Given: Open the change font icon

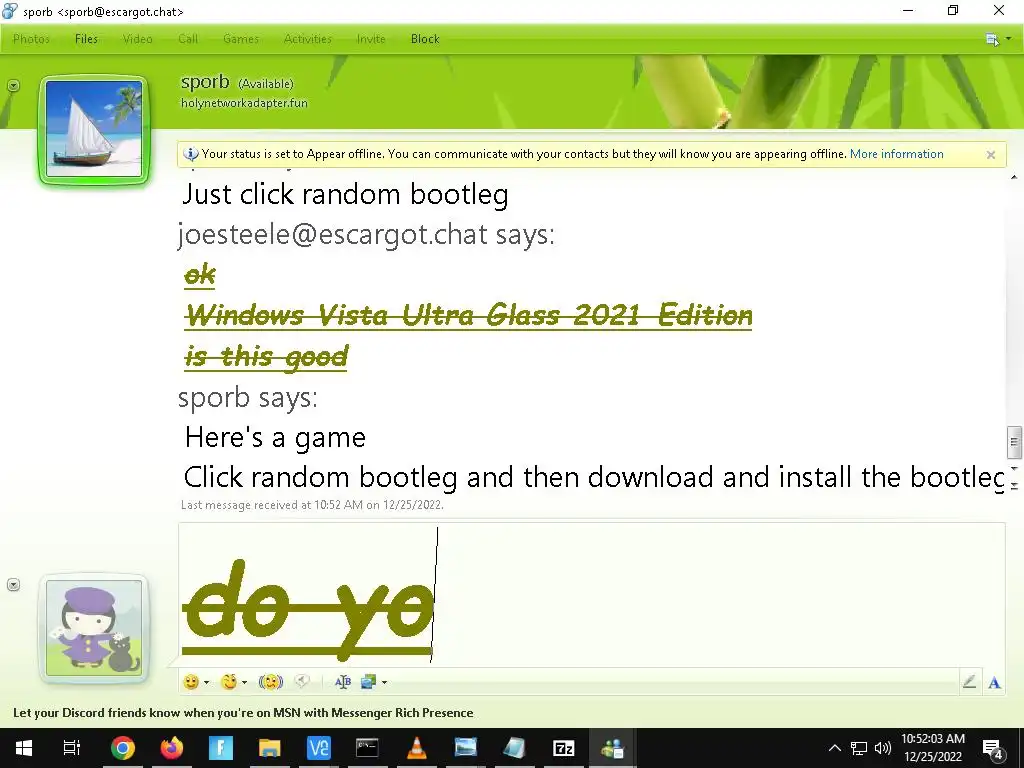Looking at the screenshot, I should [x=343, y=682].
